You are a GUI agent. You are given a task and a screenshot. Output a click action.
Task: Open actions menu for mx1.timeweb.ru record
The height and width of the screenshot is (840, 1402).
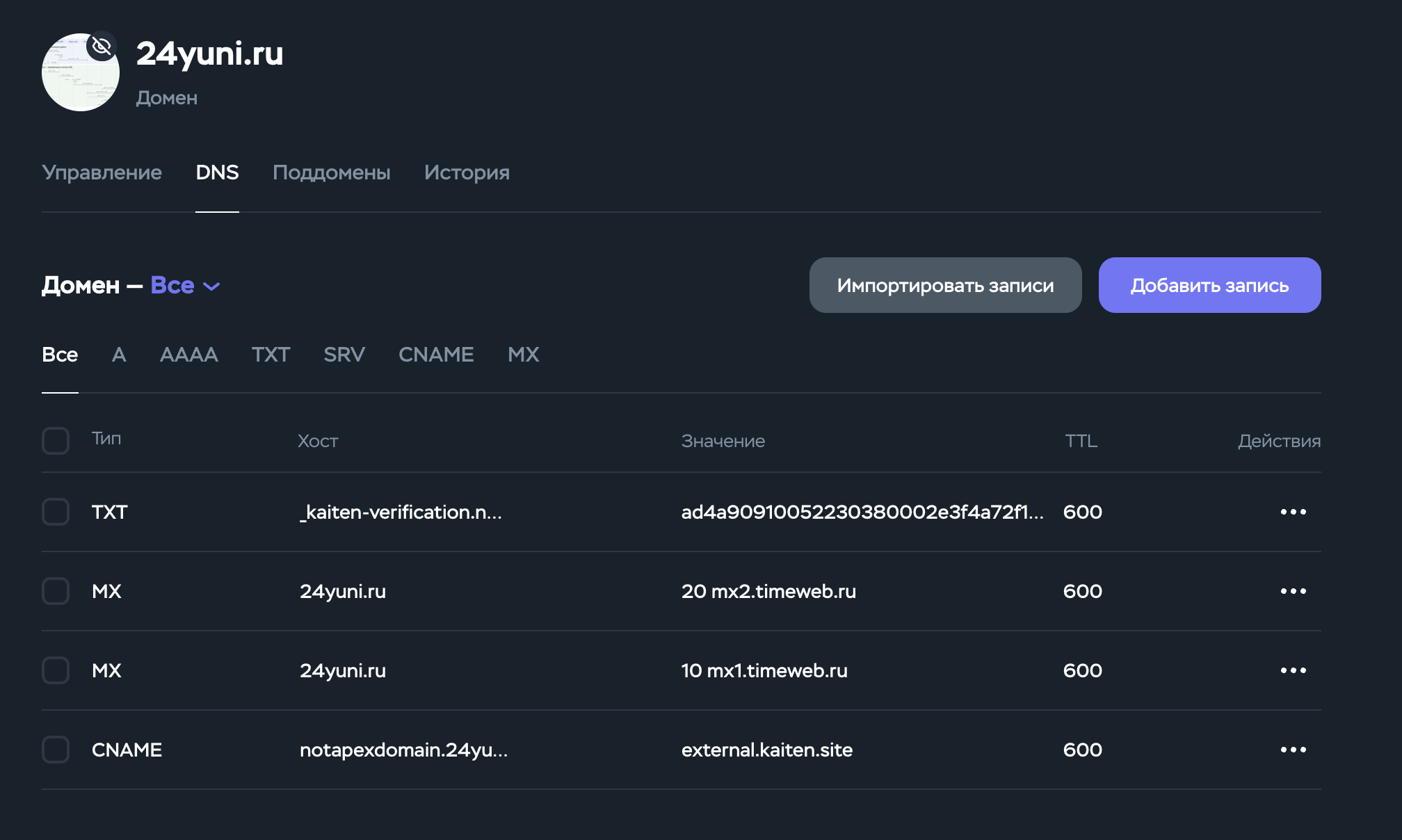[1293, 670]
